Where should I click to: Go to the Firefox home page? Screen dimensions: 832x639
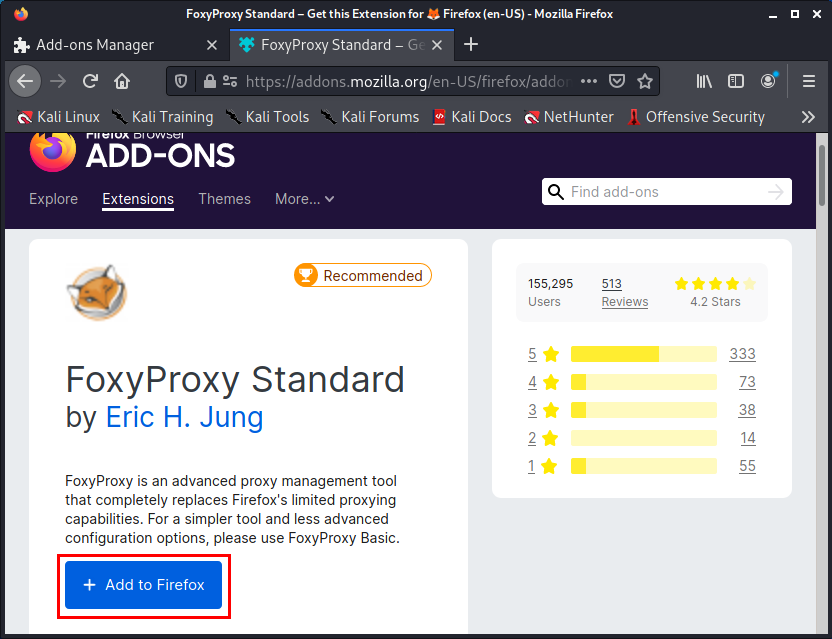point(122,81)
